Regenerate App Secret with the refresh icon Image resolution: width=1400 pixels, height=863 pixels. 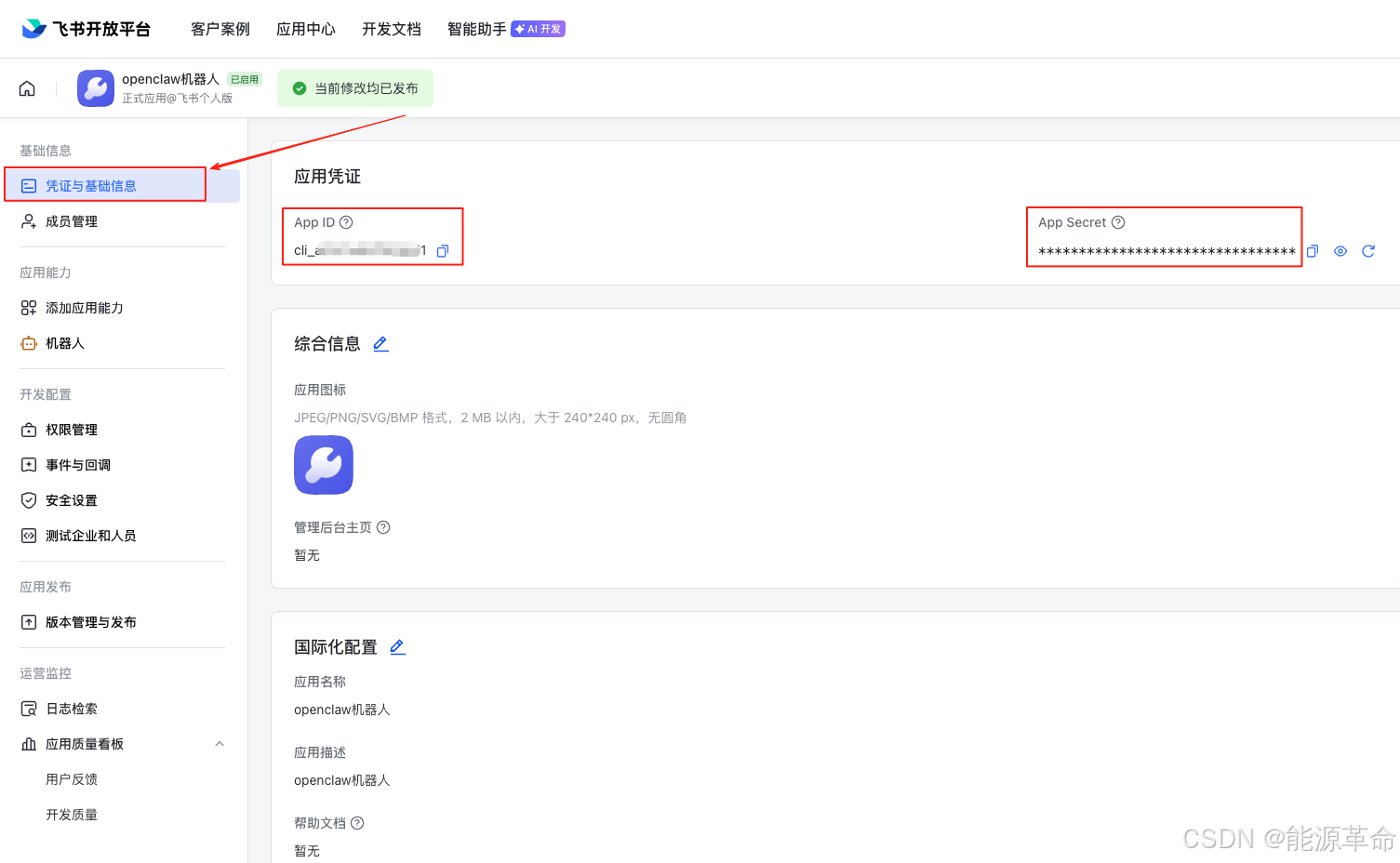[1368, 251]
